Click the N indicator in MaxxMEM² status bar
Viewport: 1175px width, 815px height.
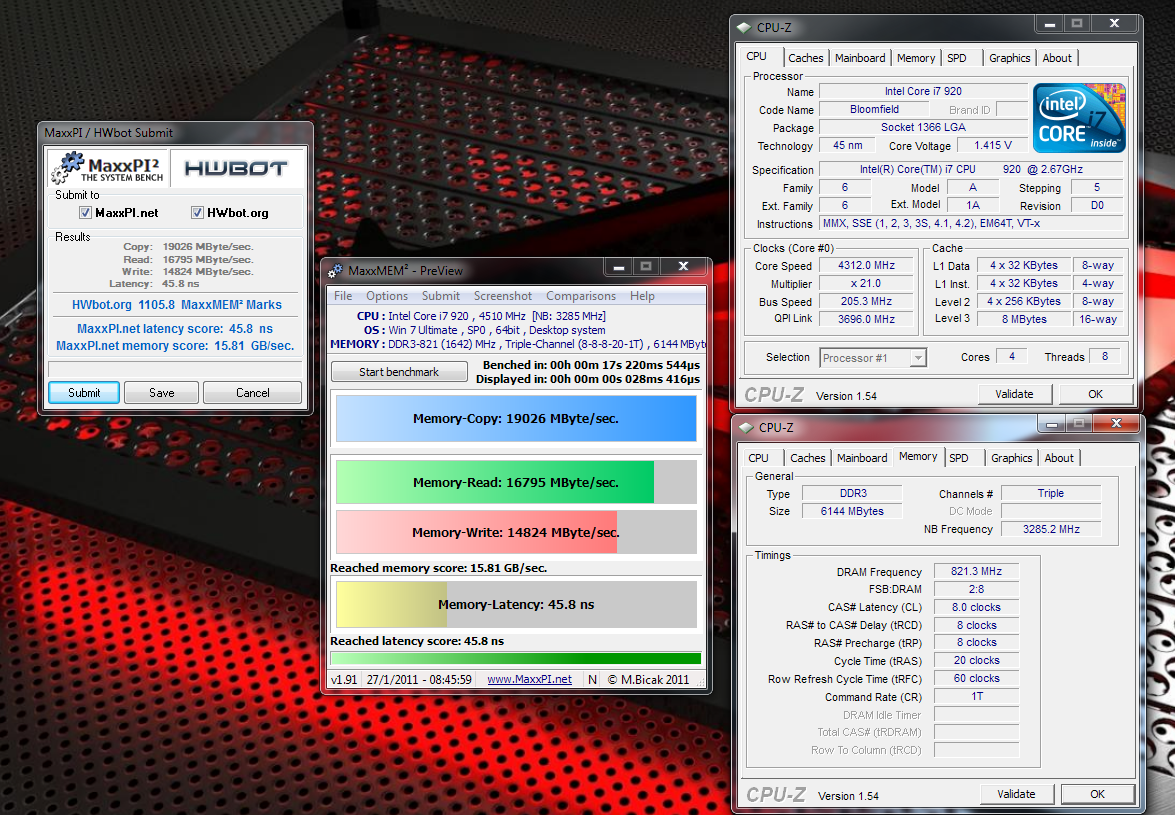593,679
